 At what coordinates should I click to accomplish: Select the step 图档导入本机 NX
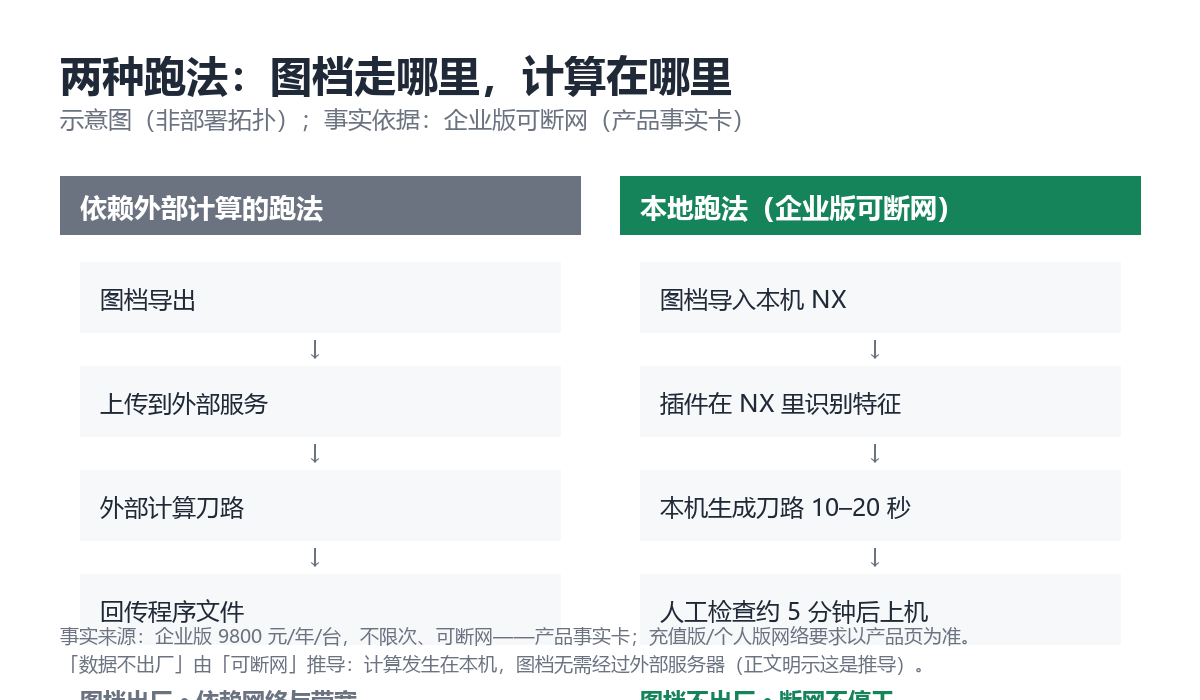click(880, 298)
